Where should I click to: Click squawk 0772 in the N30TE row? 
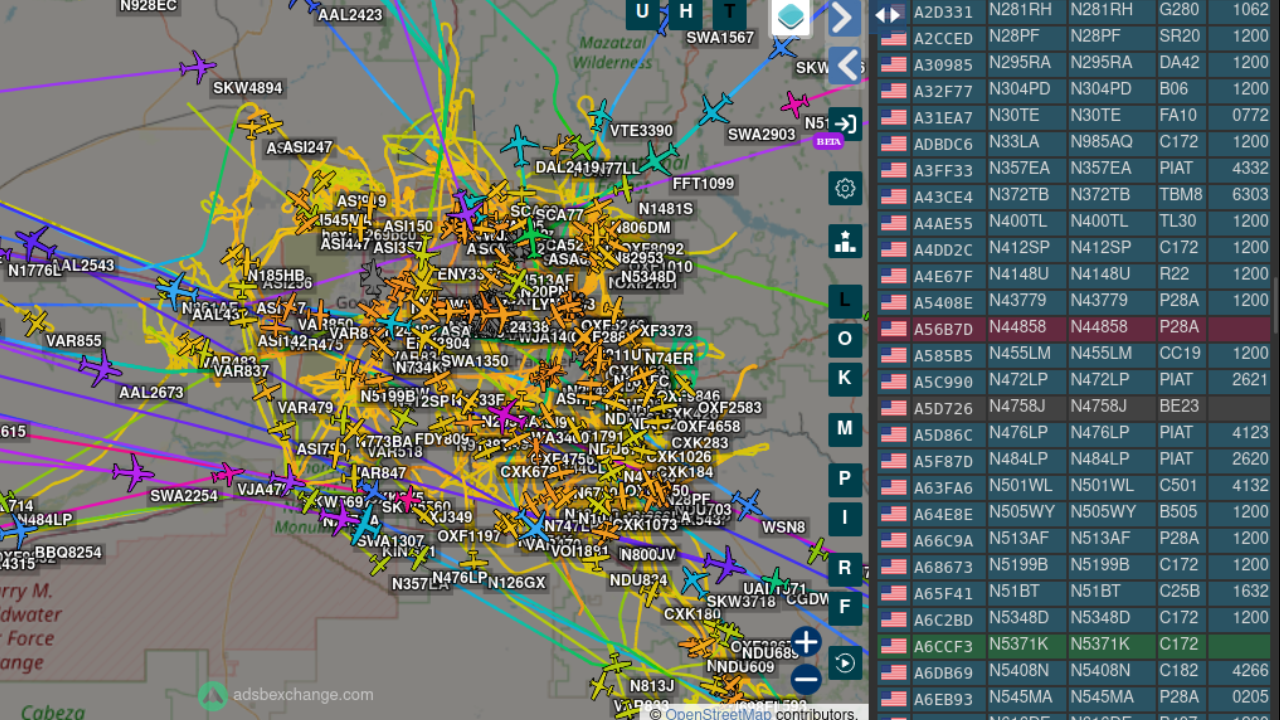1250,116
